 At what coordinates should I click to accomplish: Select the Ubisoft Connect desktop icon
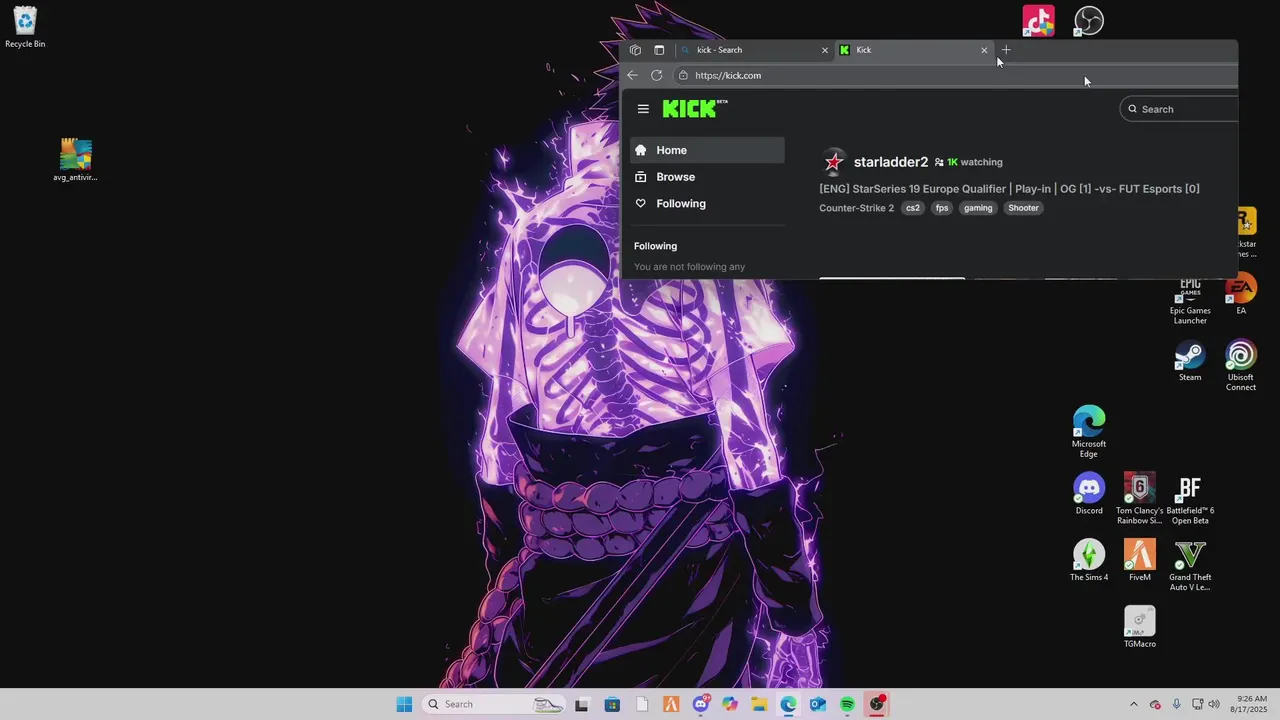click(x=1241, y=366)
